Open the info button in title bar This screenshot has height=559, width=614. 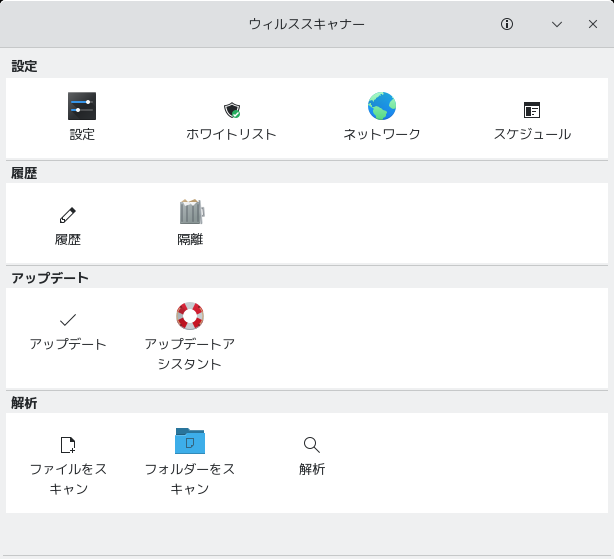coord(507,24)
